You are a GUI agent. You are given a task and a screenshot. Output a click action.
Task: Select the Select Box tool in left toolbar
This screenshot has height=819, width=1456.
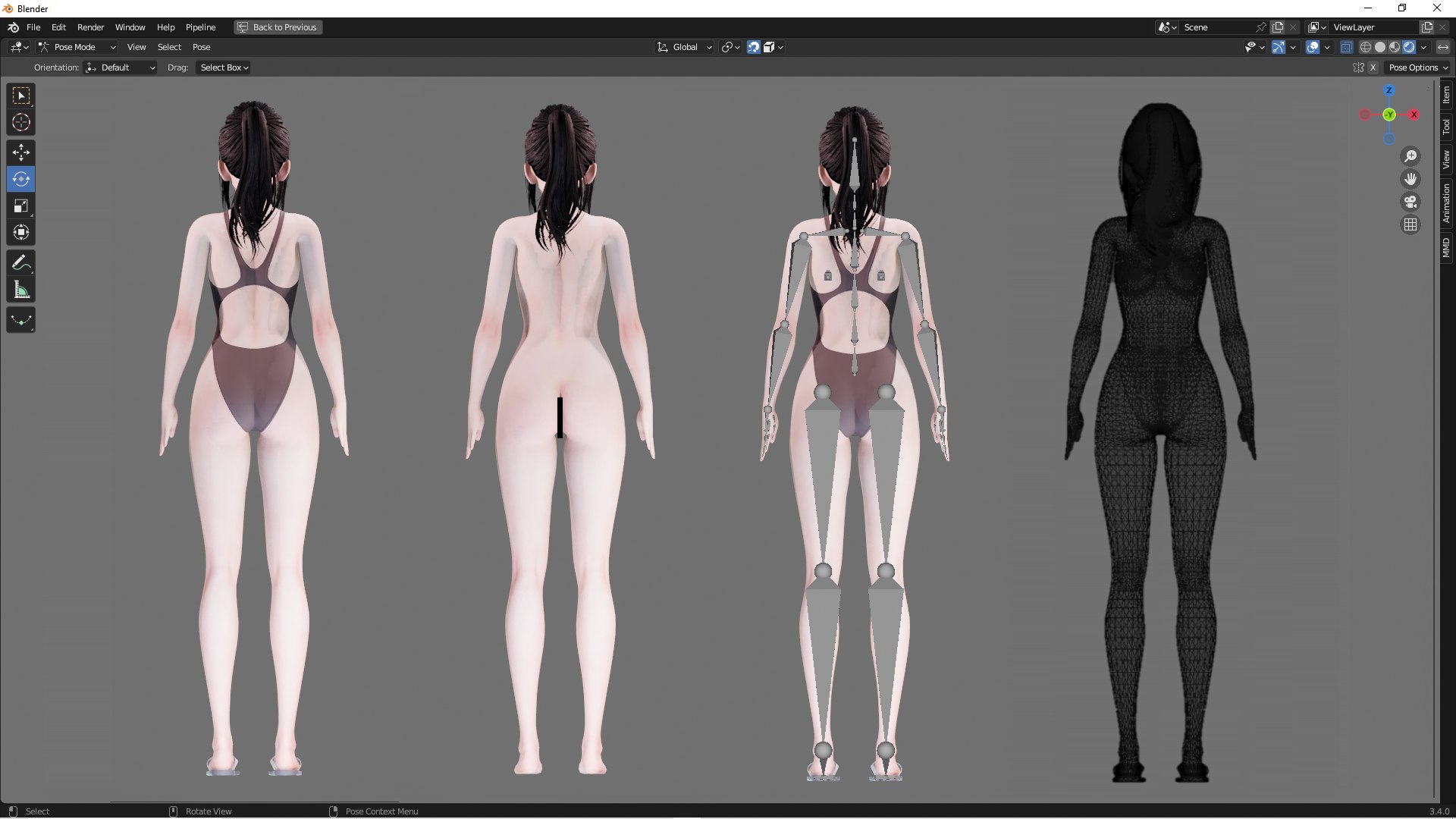21,96
